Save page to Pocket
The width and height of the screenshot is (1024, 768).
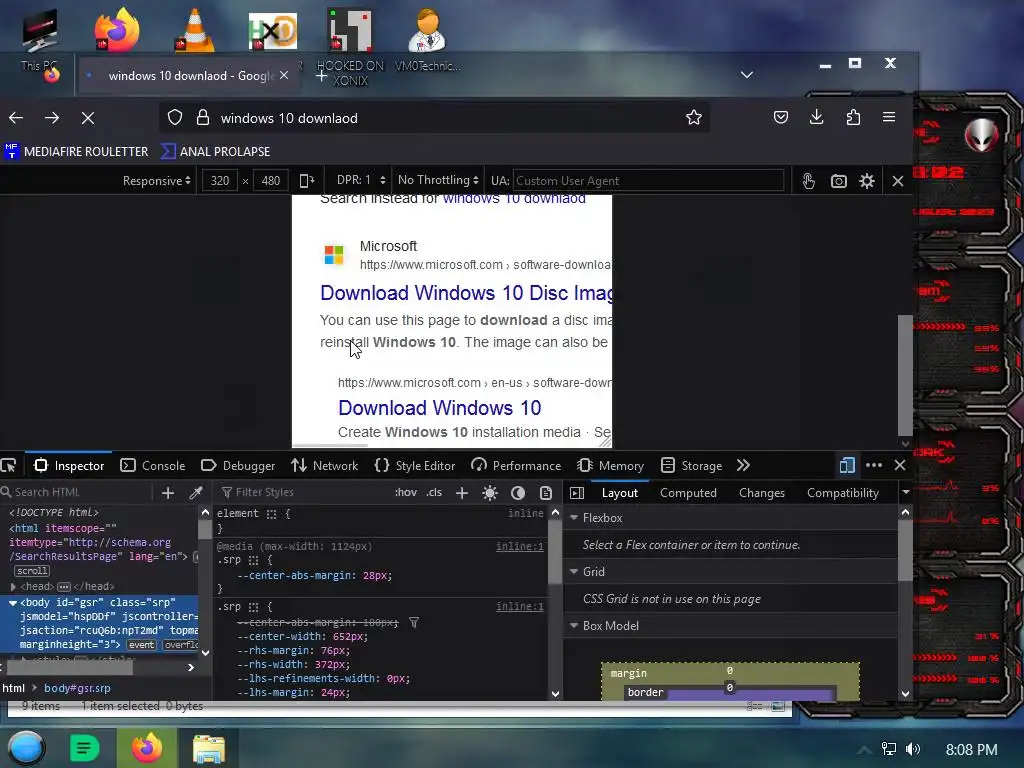pos(781,118)
